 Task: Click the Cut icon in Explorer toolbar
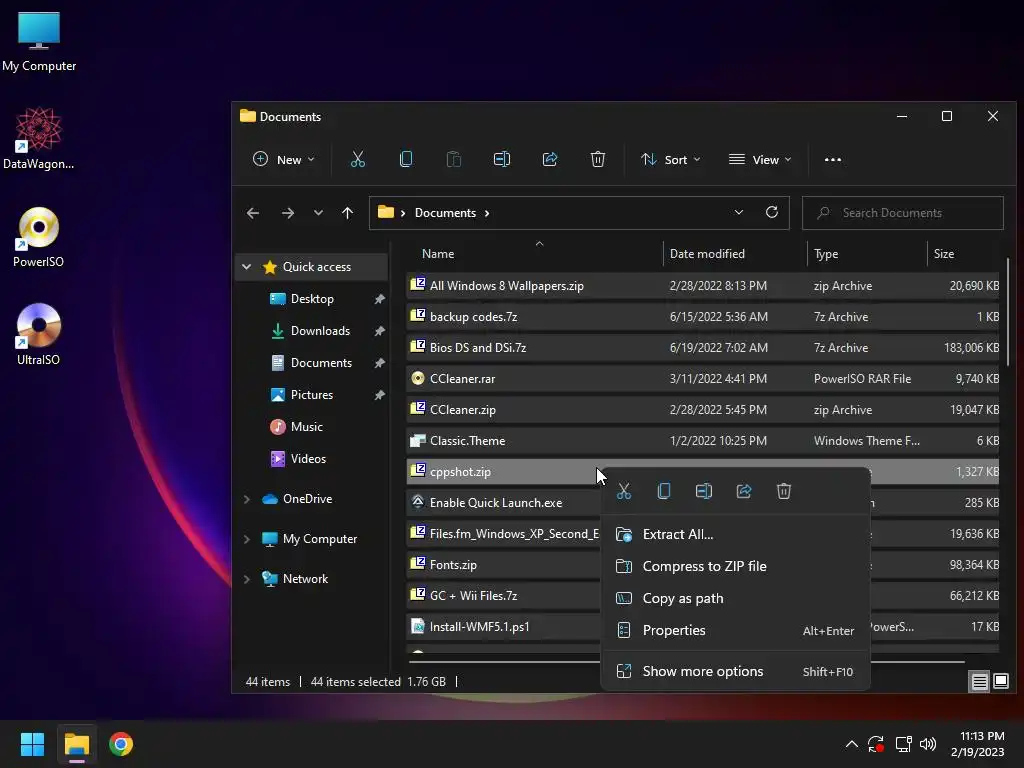click(x=358, y=159)
